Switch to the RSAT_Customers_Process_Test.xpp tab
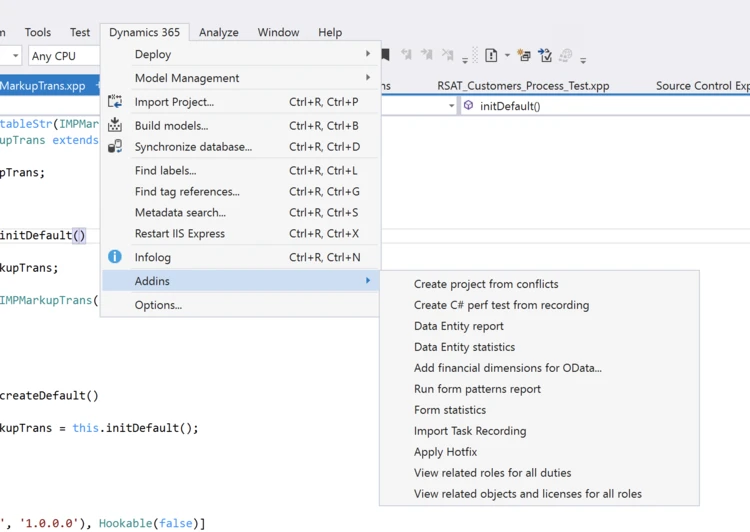Screen dimensions: 750x532 click(523, 86)
